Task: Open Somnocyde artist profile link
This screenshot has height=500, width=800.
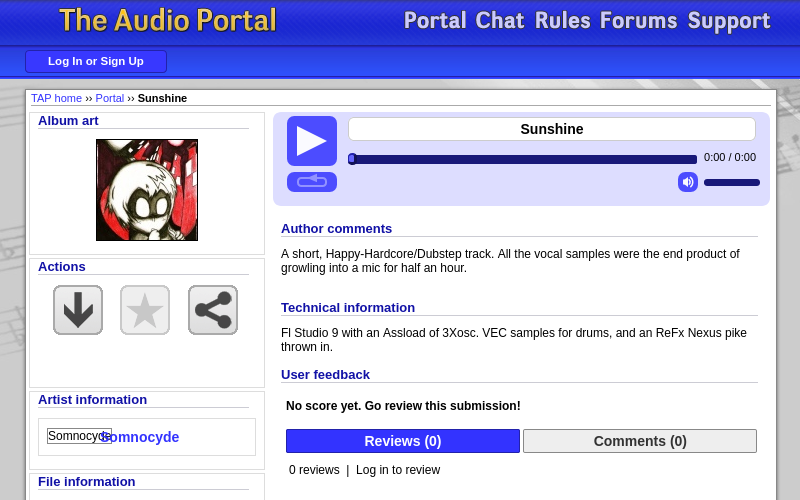Action: point(141,437)
